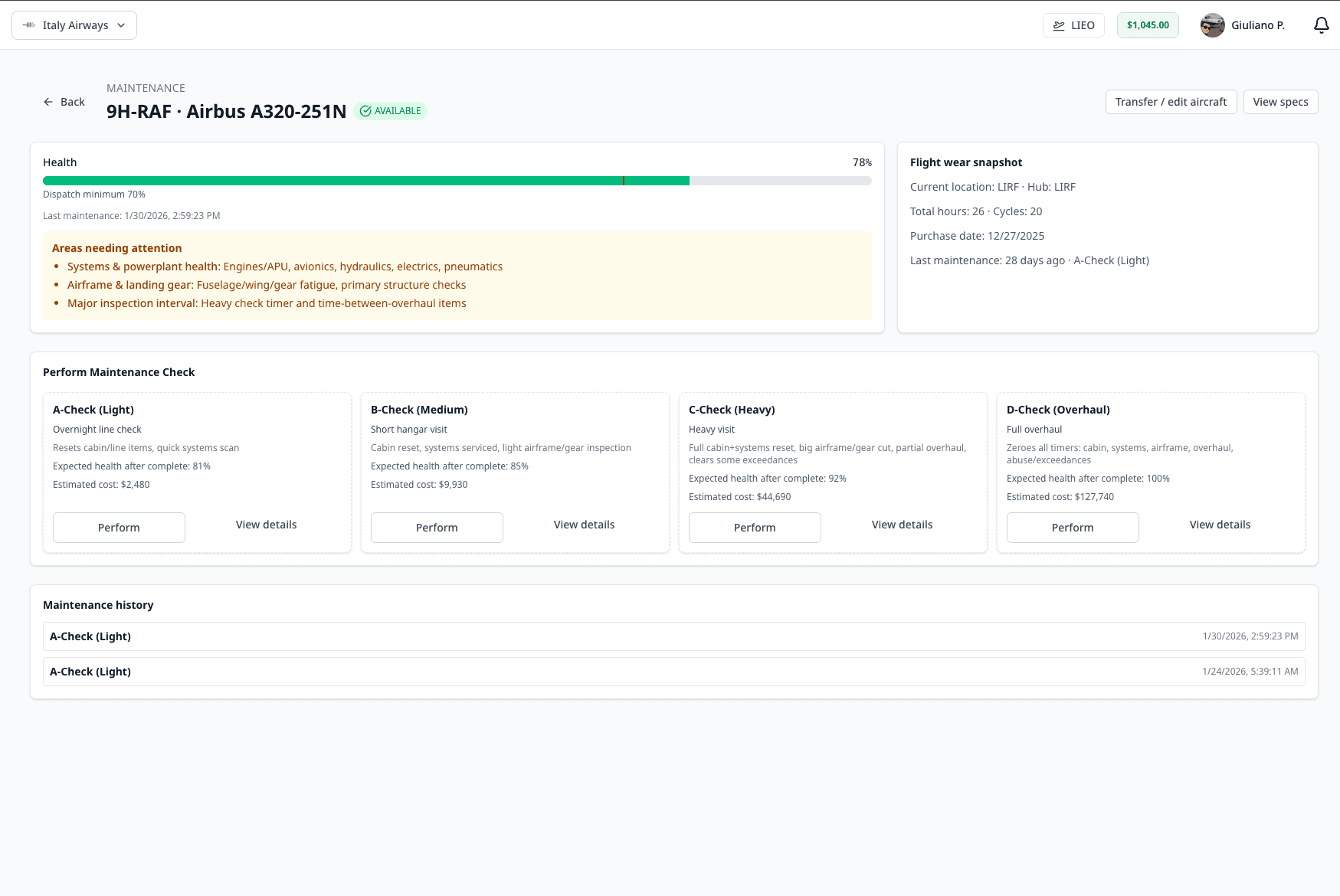Screen dimensions: 1340x896
Task: Click the Italy Airways logo icon
Action: click(29, 25)
